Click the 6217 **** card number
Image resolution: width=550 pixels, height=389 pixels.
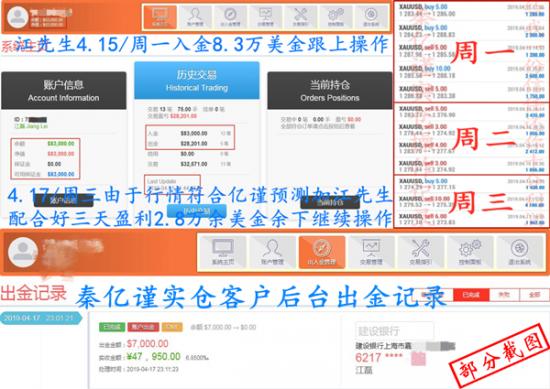tap(378, 357)
